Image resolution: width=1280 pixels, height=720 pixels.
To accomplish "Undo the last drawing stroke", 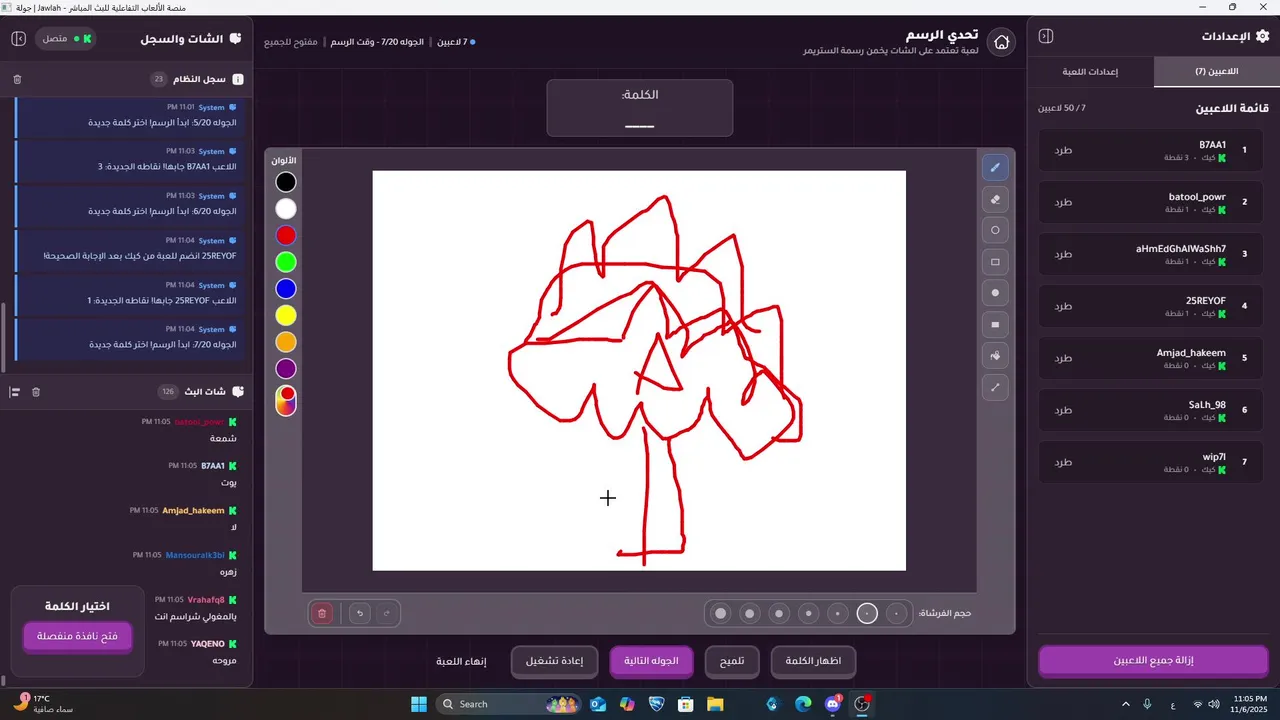I will (x=360, y=613).
